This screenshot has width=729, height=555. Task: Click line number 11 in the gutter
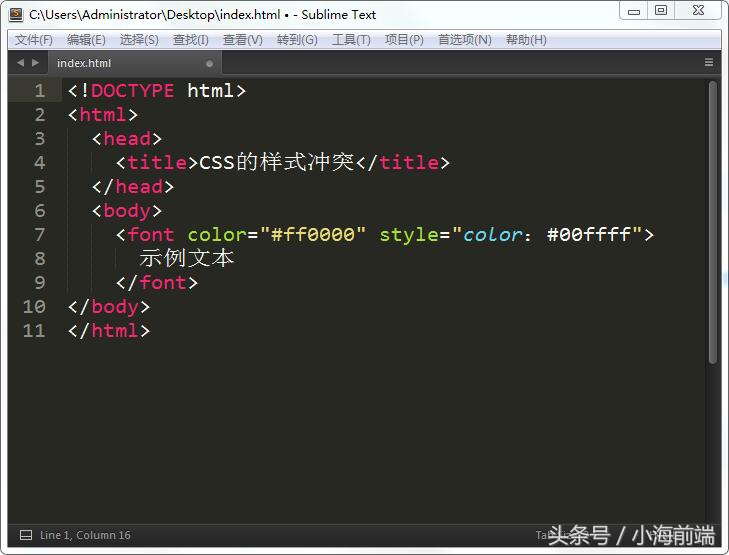[x=34, y=331]
